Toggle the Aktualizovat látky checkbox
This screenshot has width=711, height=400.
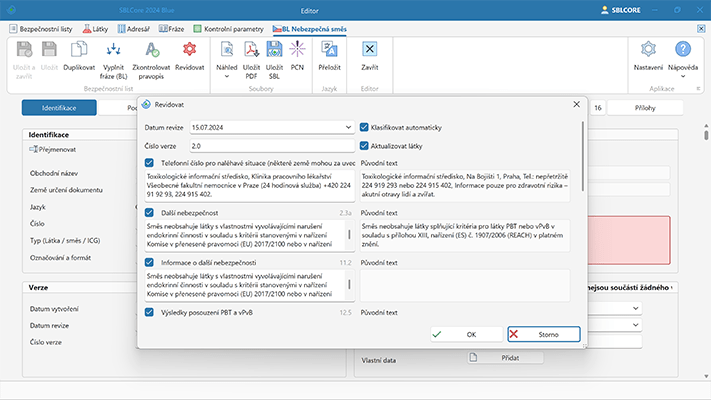coord(364,145)
